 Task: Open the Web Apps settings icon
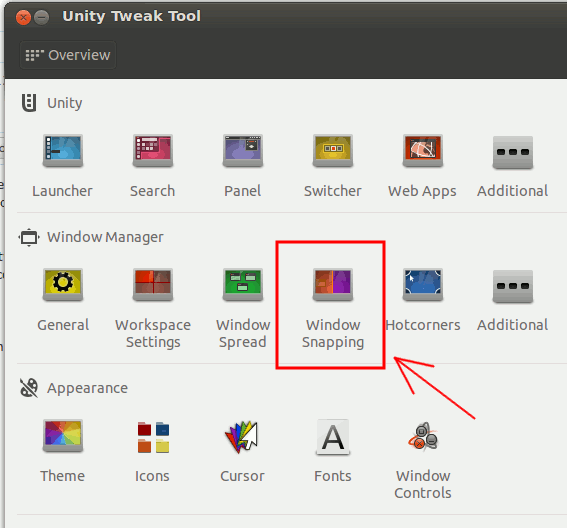[x=423, y=151]
